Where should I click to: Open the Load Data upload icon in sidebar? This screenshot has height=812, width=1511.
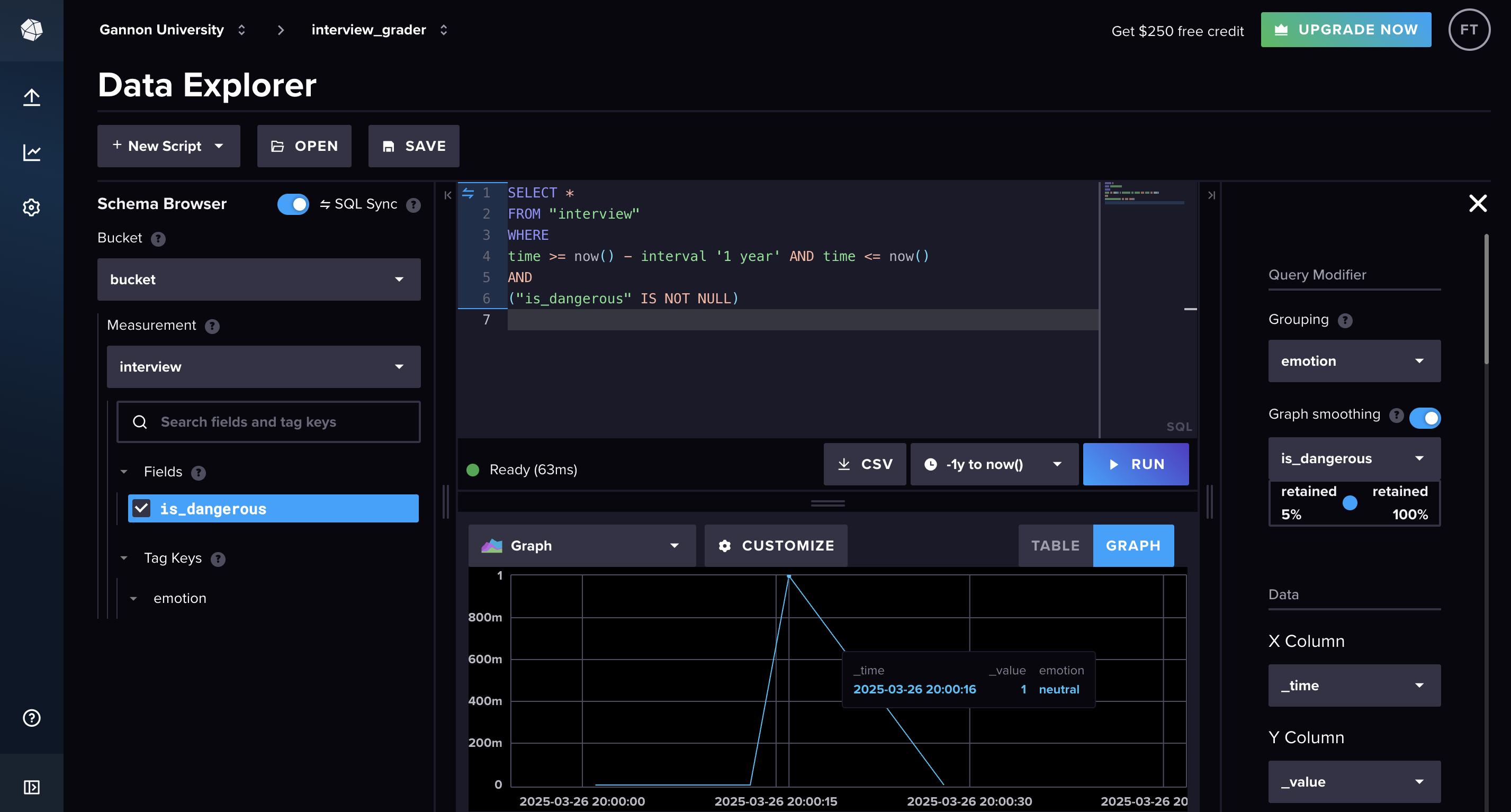pyautogui.click(x=32, y=97)
